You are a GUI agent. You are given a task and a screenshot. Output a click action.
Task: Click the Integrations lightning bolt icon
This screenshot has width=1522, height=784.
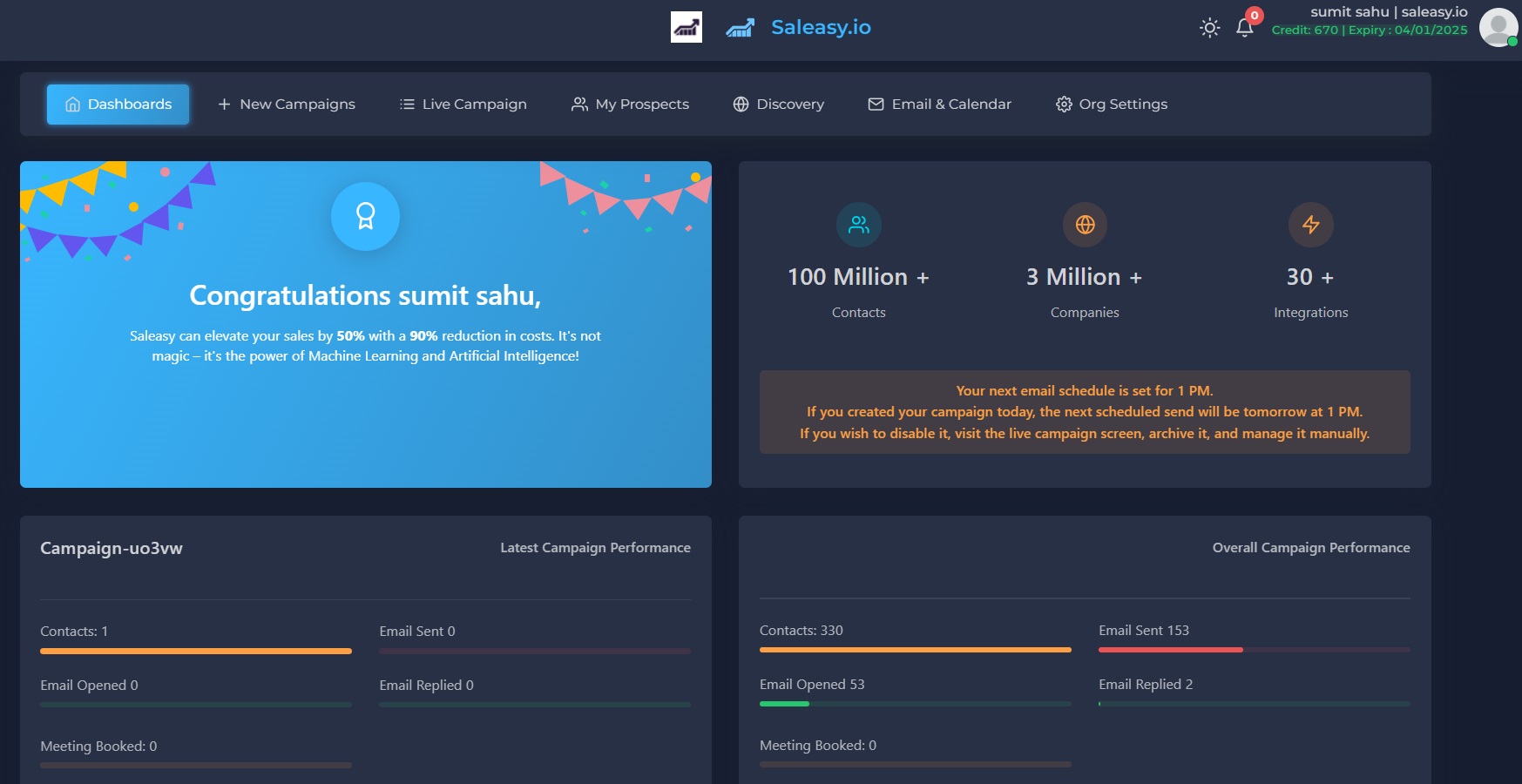tap(1311, 225)
